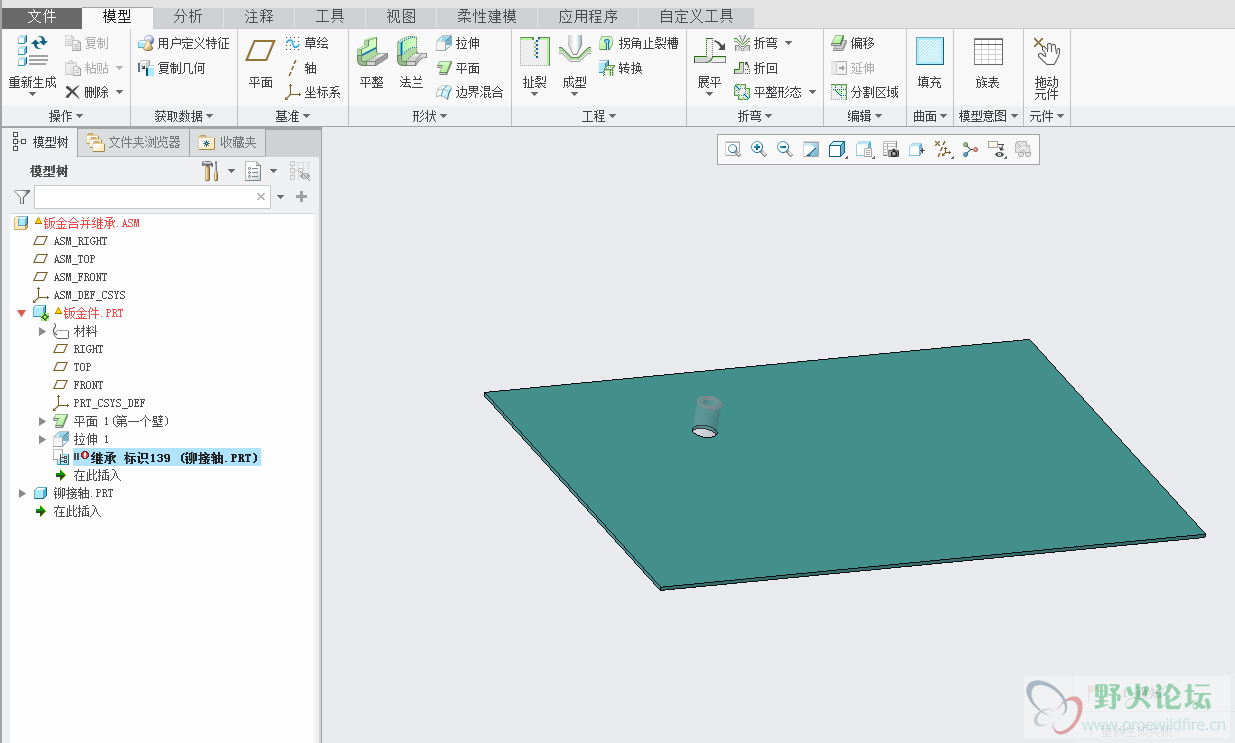Open the 工程 group dropdown
The width and height of the screenshot is (1235, 743).
(599, 116)
